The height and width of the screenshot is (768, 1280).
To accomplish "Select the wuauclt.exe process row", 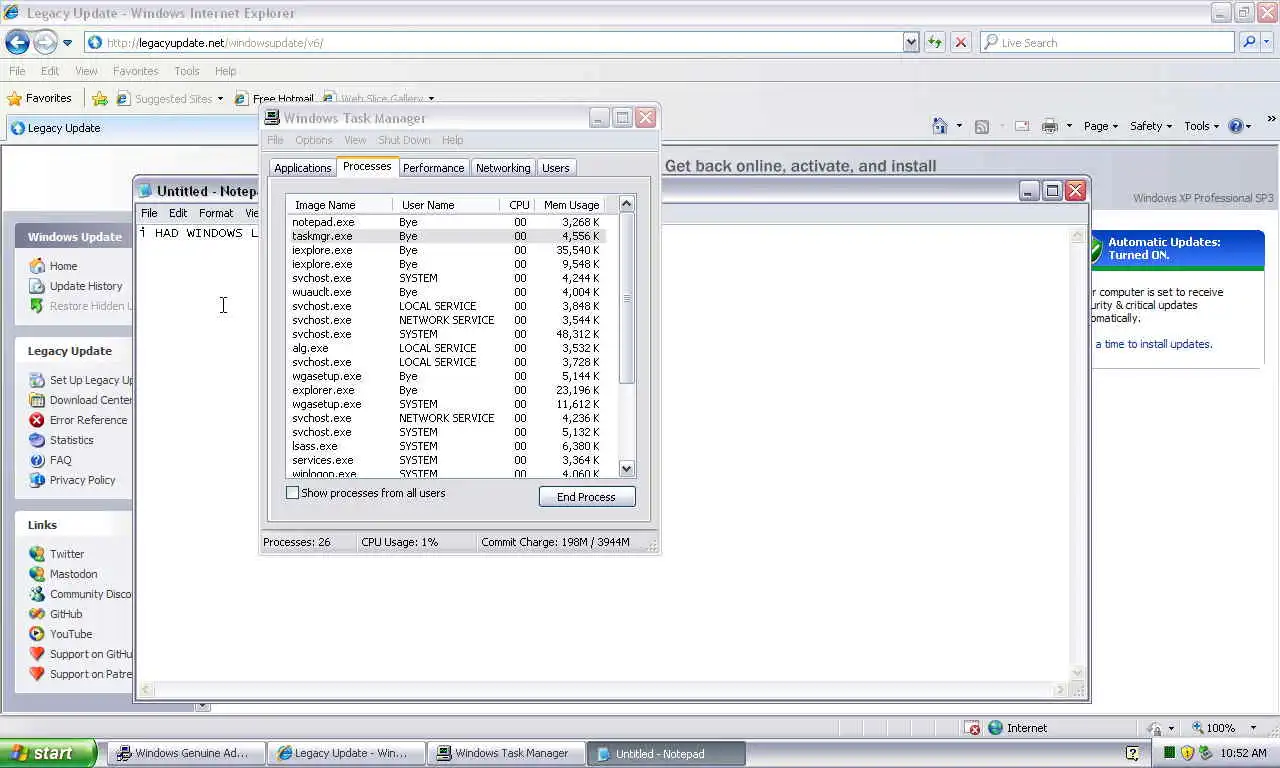I will (x=446, y=292).
